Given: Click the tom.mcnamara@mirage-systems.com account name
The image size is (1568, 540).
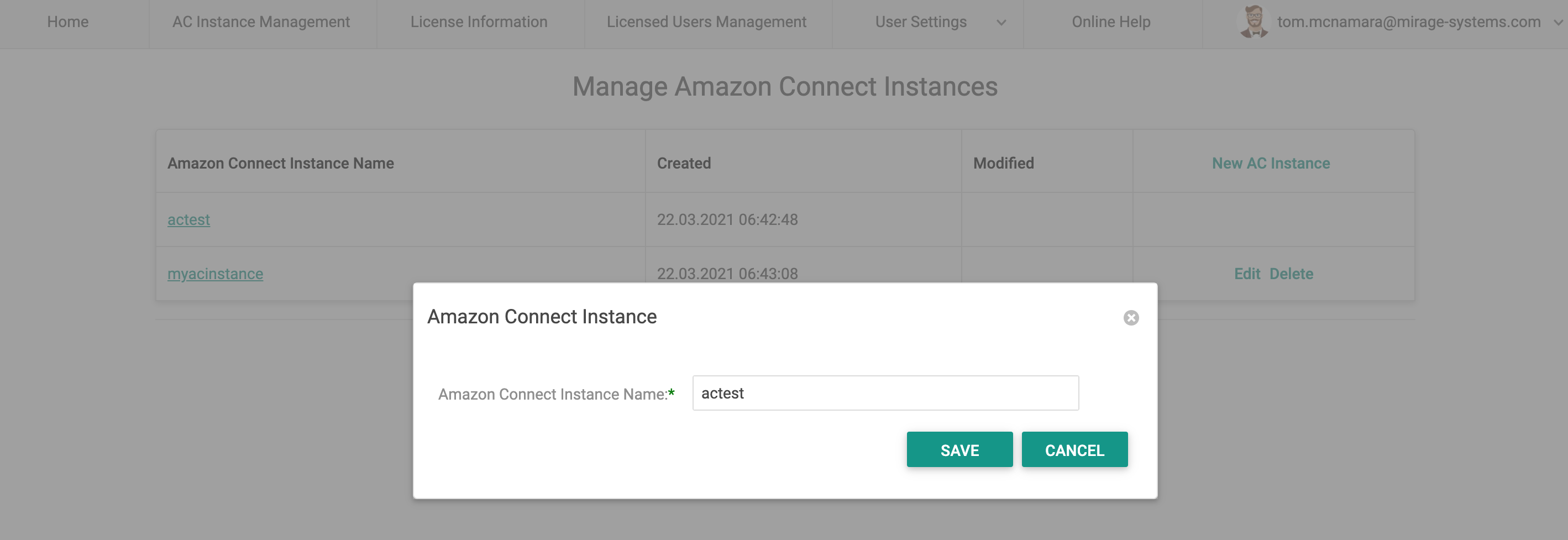Looking at the screenshot, I should coord(1408,22).
